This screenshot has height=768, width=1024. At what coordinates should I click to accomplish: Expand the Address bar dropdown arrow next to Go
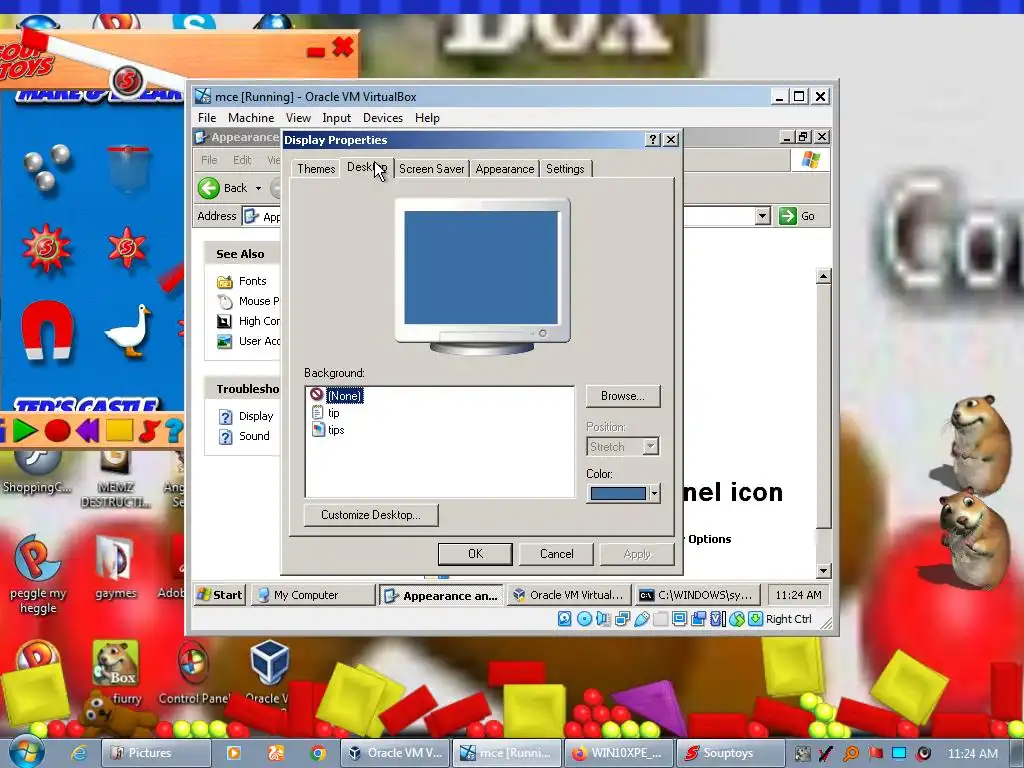pos(762,216)
